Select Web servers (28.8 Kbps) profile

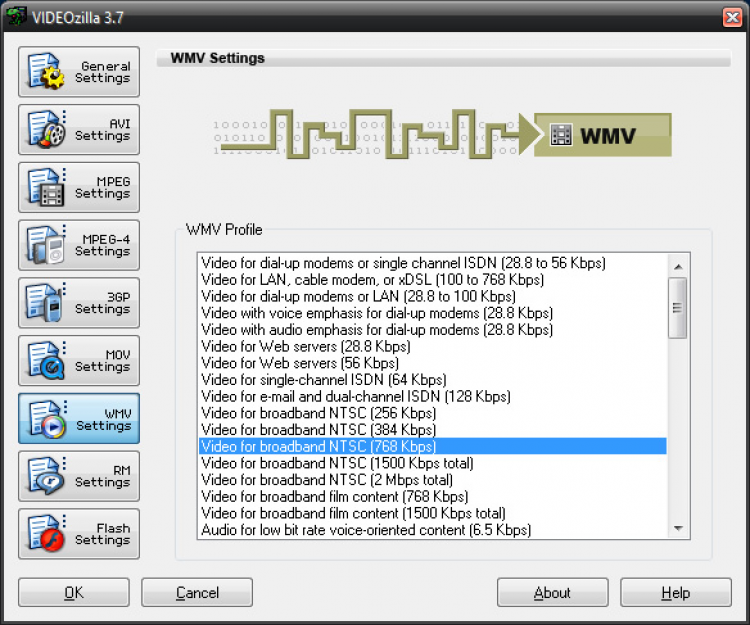(x=432, y=346)
